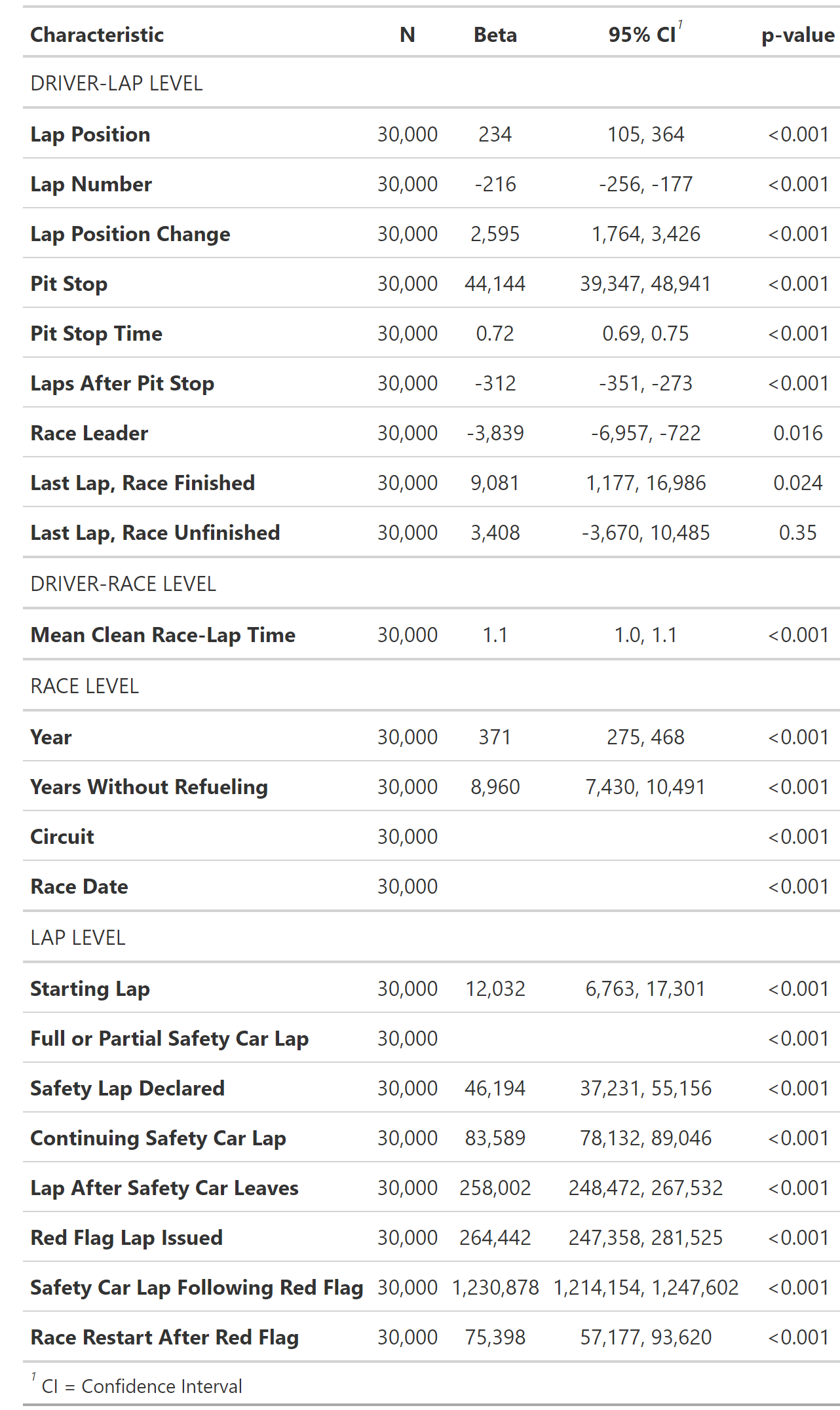Click the 95% CI column header

pyautogui.click(x=641, y=35)
